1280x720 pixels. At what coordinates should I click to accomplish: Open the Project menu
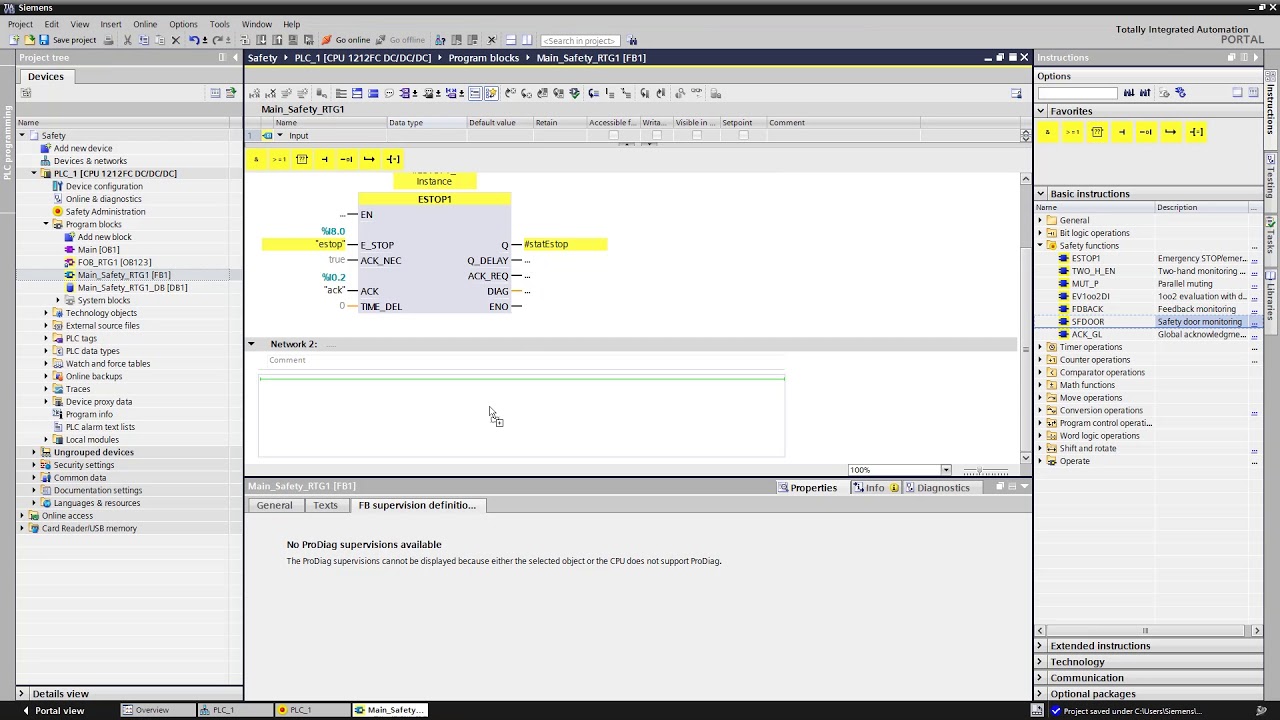point(20,24)
